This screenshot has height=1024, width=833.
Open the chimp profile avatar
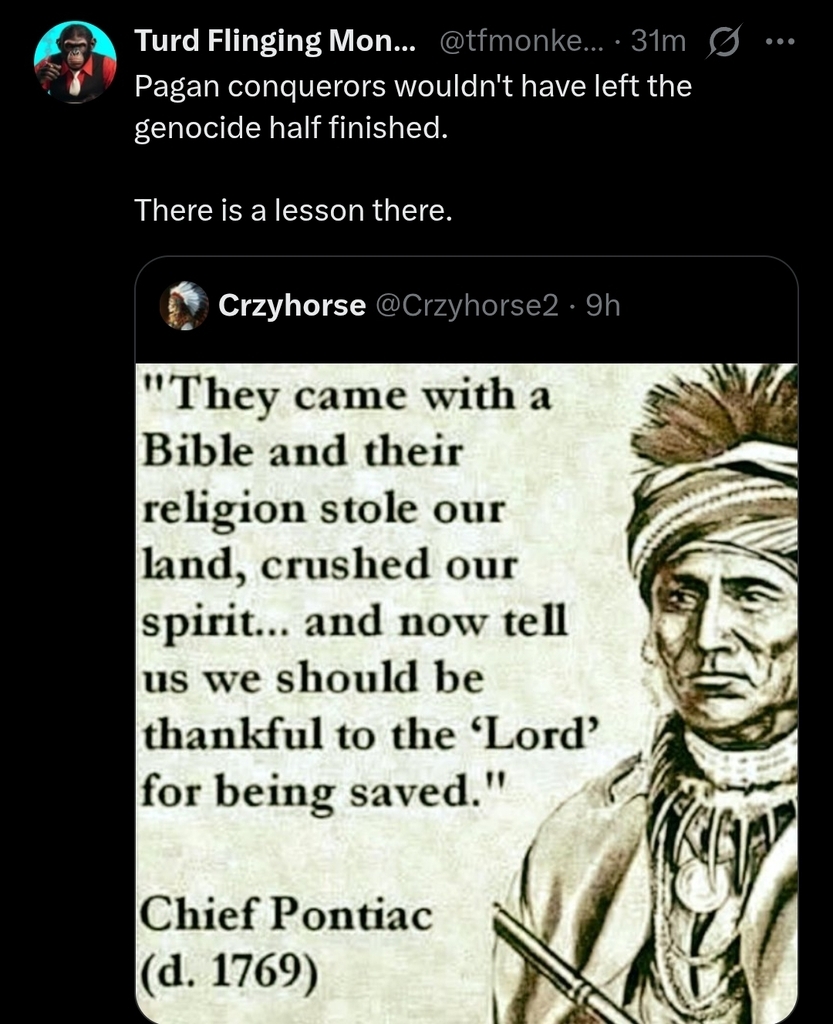(75, 62)
